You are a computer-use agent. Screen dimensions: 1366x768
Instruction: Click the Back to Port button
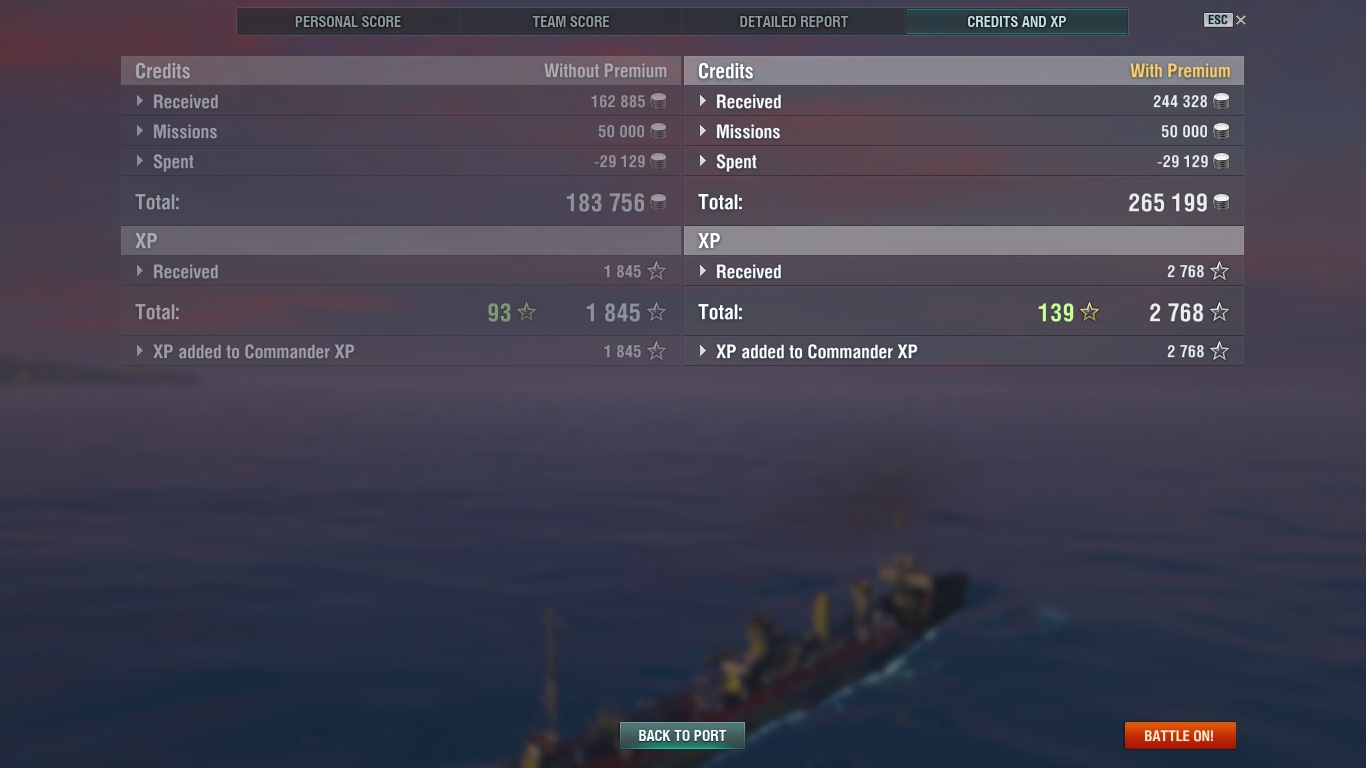pyautogui.click(x=682, y=735)
